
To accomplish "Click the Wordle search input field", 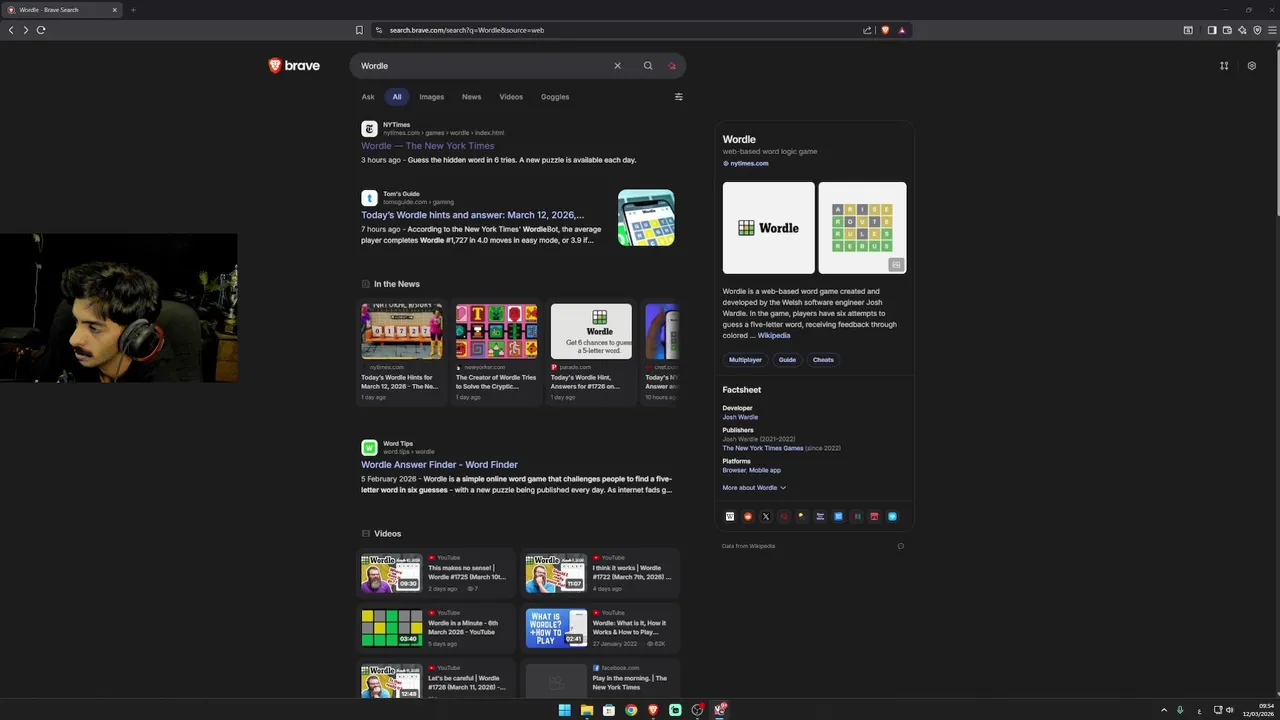I will click(x=484, y=66).
